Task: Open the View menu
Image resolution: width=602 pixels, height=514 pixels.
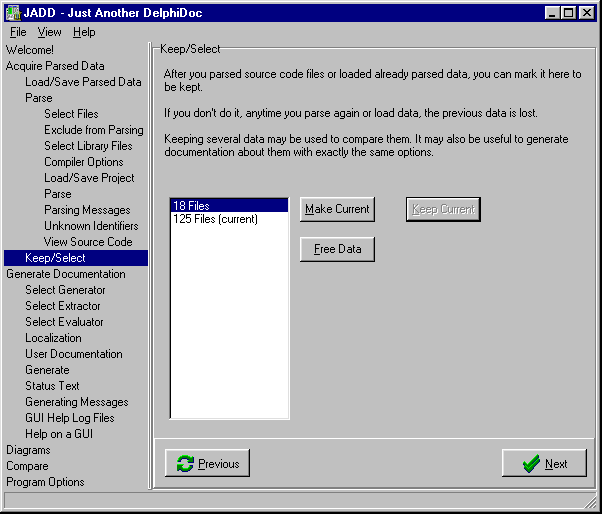Action: click(x=49, y=32)
